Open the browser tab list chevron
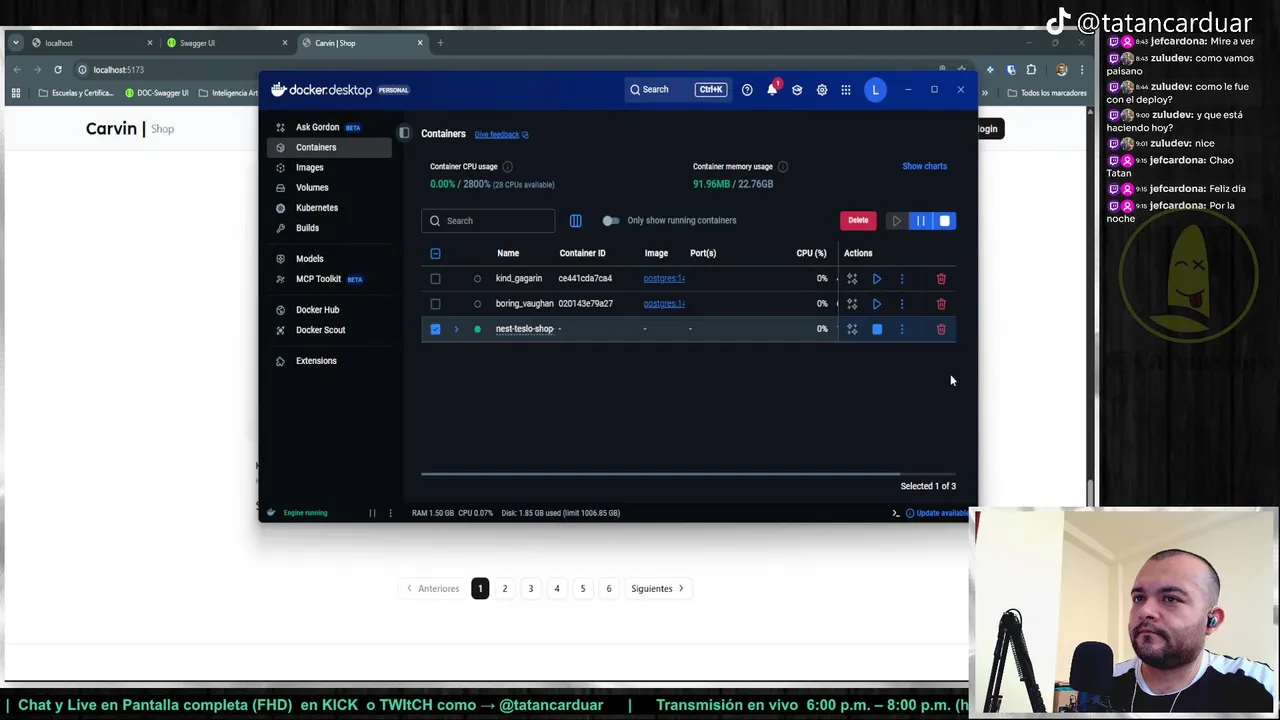Screen dimensions: 1280x720 pyautogui.click(x=15, y=43)
